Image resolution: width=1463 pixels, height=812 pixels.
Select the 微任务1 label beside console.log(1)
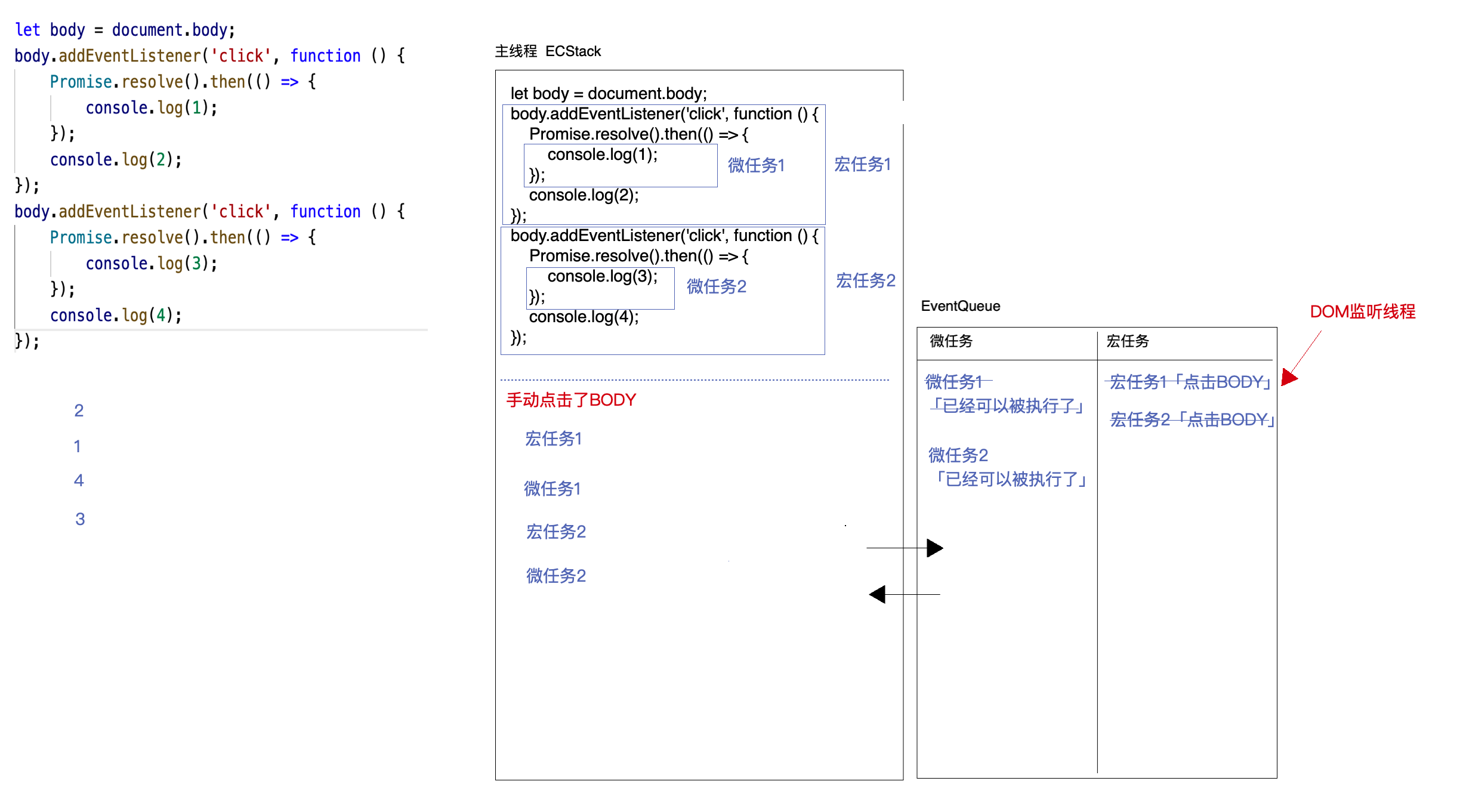tap(755, 165)
